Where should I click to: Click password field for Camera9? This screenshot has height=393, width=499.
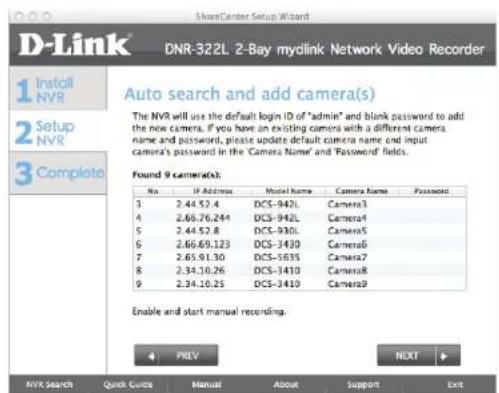coord(432,284)
